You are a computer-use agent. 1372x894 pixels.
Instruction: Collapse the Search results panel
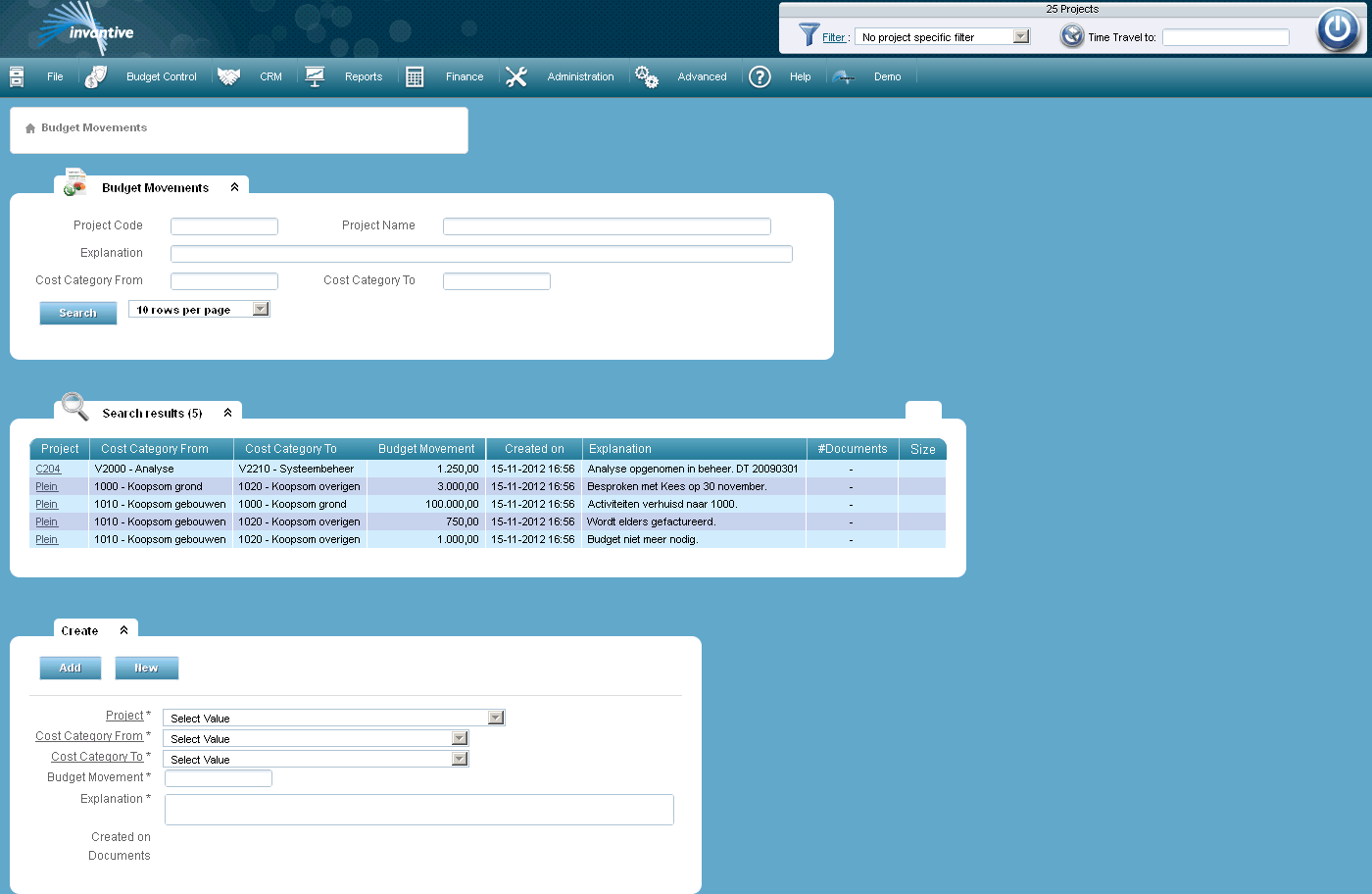(x=227, y=413)
